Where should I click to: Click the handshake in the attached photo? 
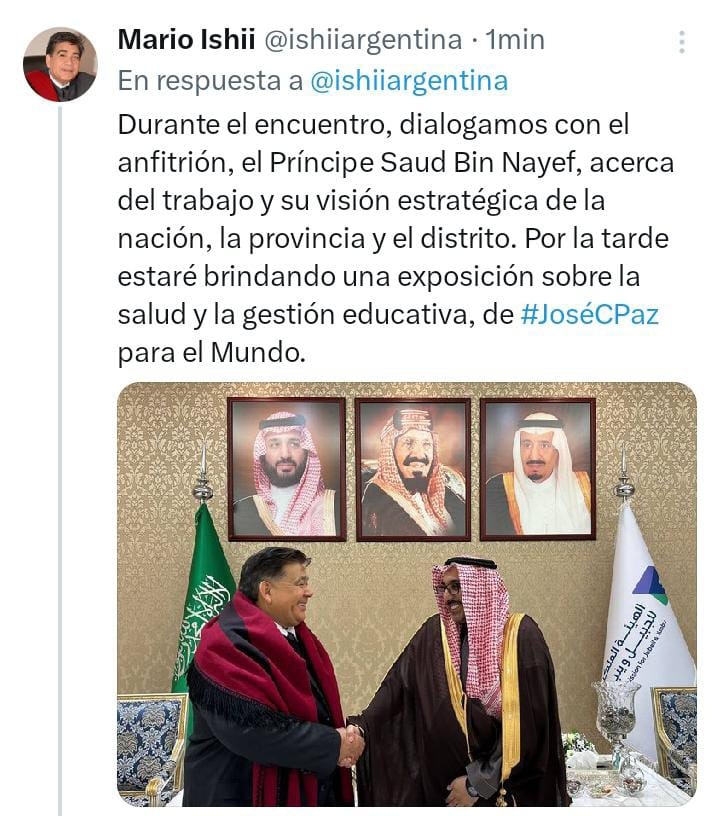(352, 745)
